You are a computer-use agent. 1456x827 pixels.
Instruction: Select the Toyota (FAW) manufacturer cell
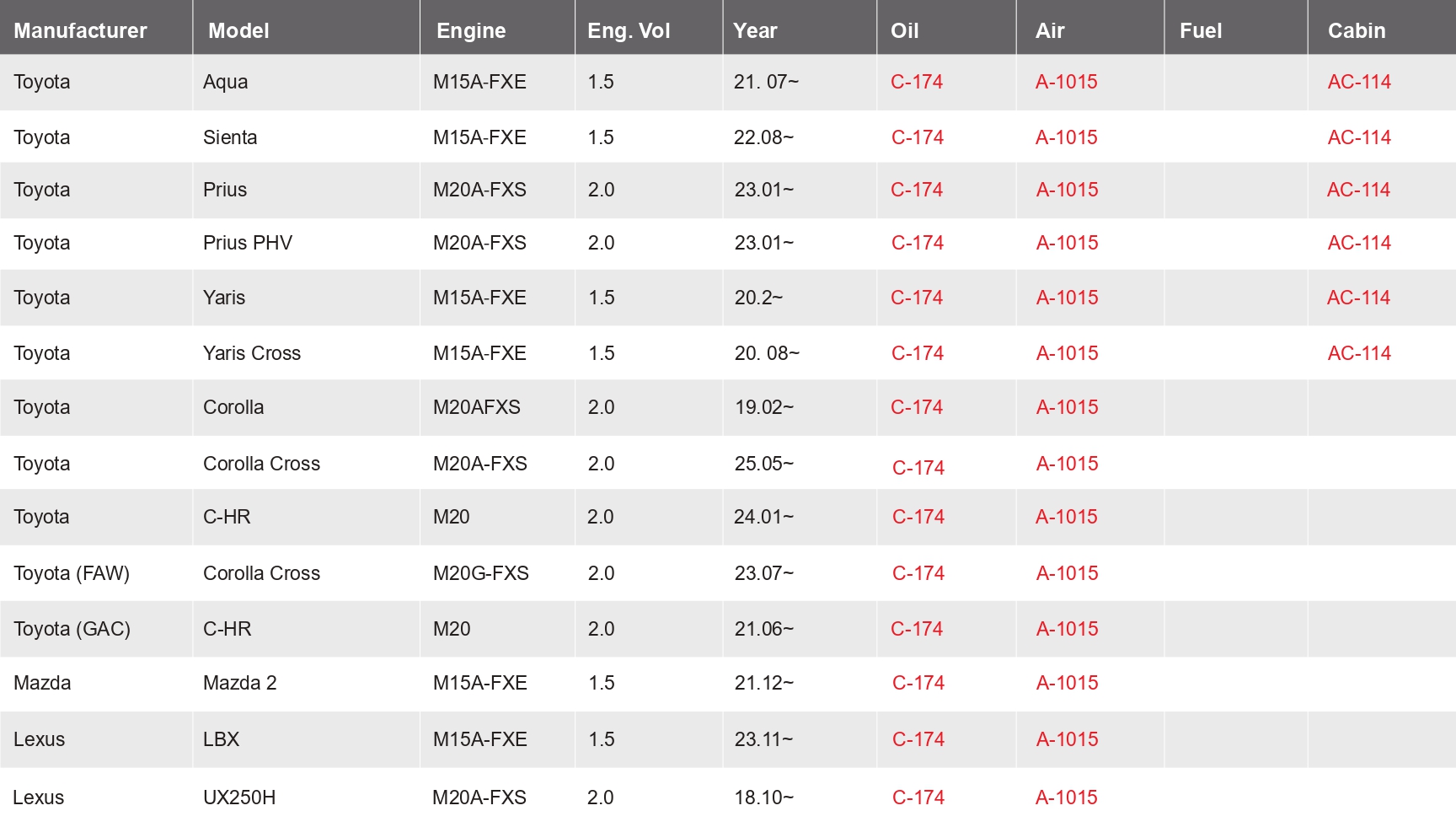pyautogui.click(x=72, y=573)
